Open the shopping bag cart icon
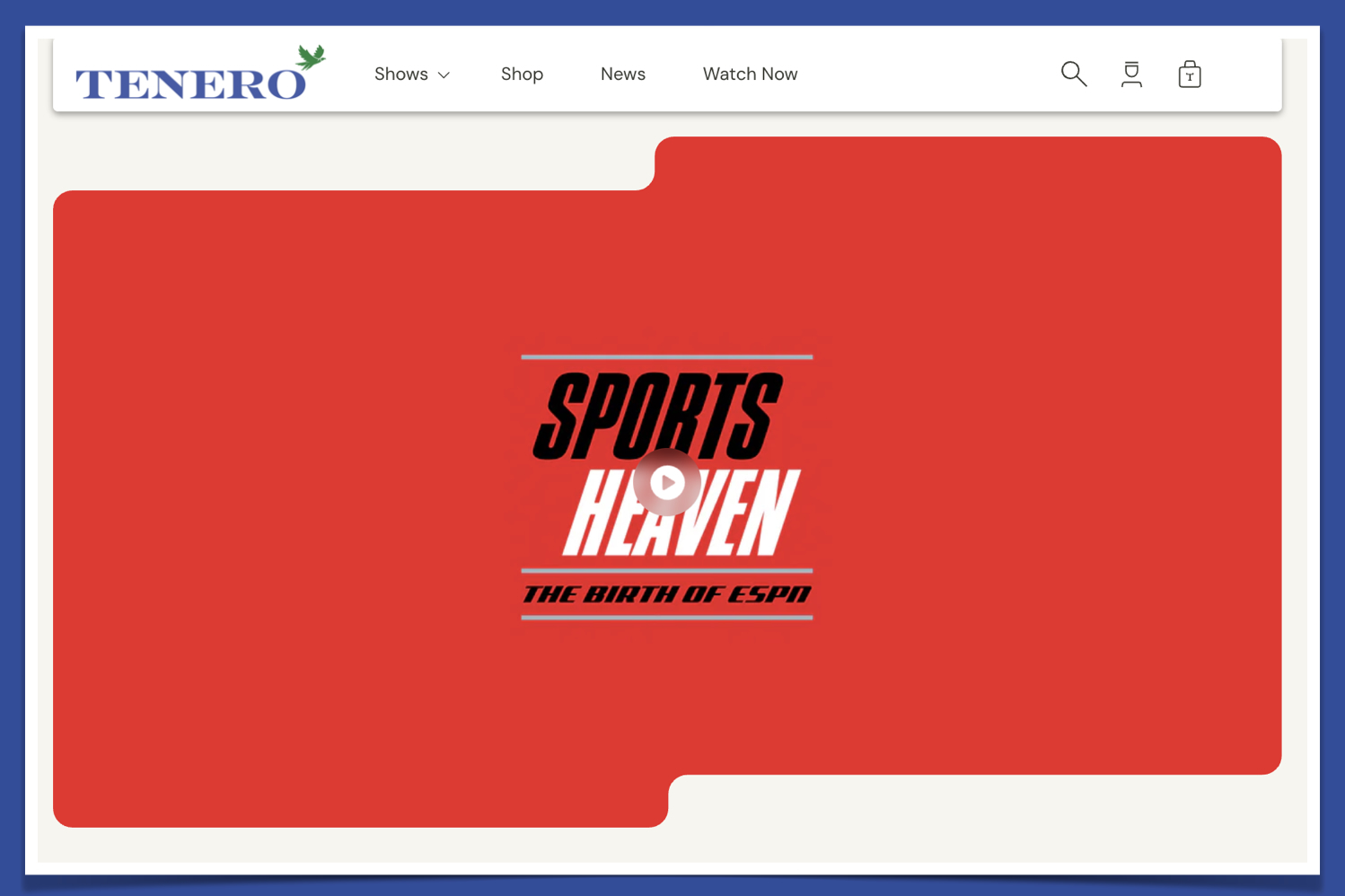 pos(1190,74)
